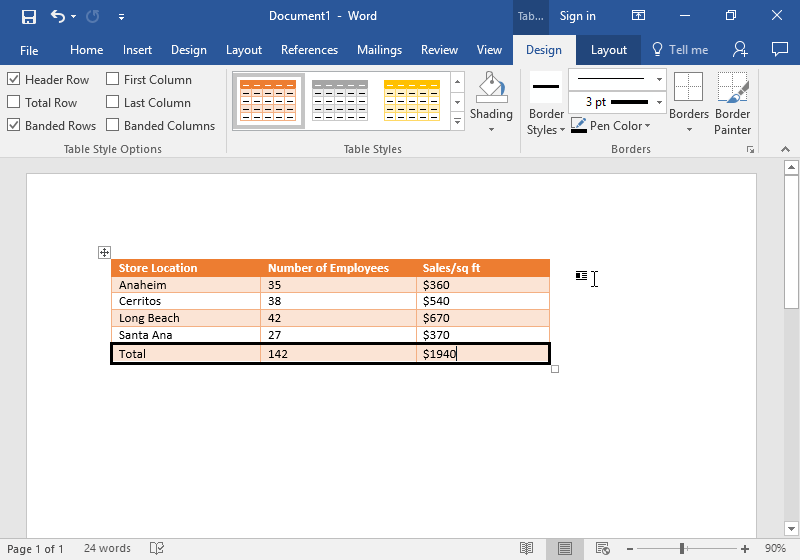The width and height of the screenshot is (800, 560).
Task: Click the 'Store Location' header cell
Action: point(186,268)
